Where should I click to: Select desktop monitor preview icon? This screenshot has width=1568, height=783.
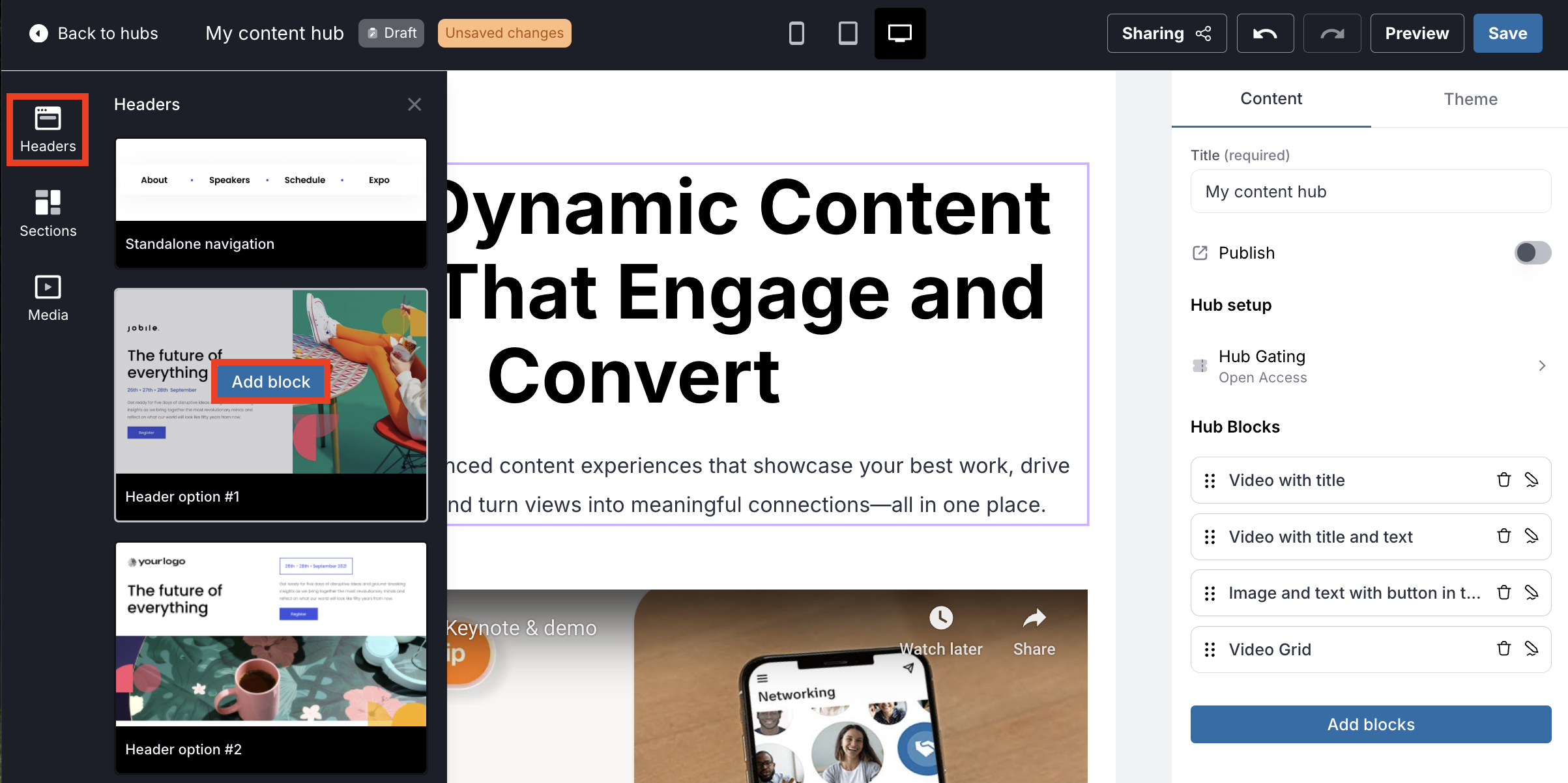(x=900, y=33)
